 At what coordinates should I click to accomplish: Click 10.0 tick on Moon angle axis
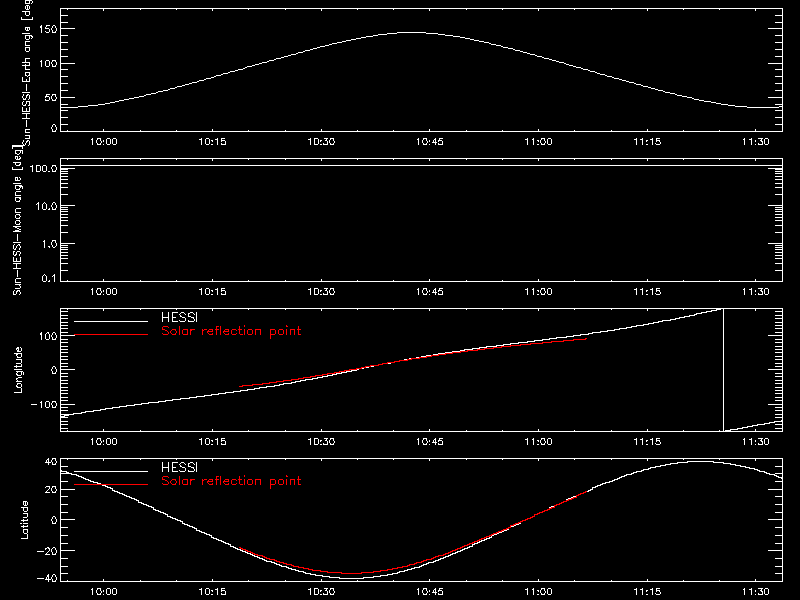[46, 206]
